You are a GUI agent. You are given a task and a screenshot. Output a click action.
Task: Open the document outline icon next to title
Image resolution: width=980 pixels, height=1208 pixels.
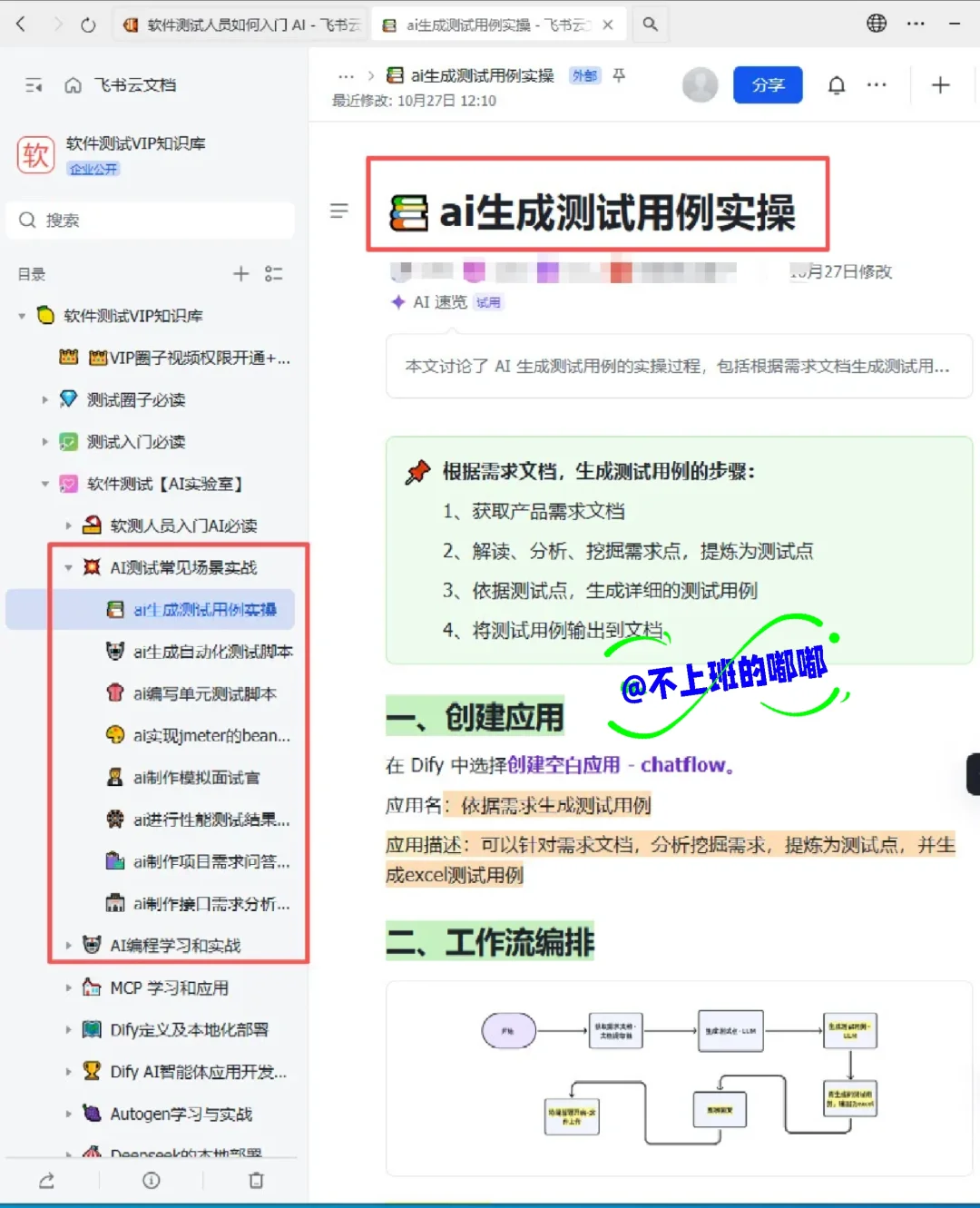pyautogui.click(x=339, y=211)
